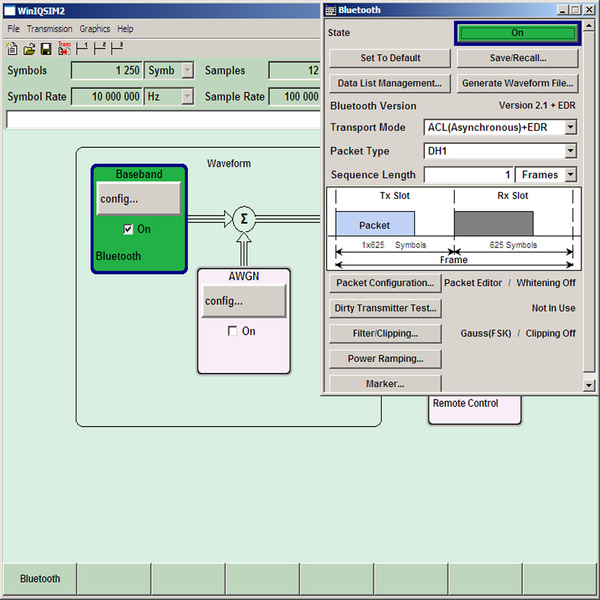
Task: Click the Save floppy disk toolbar icon
Action: [x=46, y=49]
